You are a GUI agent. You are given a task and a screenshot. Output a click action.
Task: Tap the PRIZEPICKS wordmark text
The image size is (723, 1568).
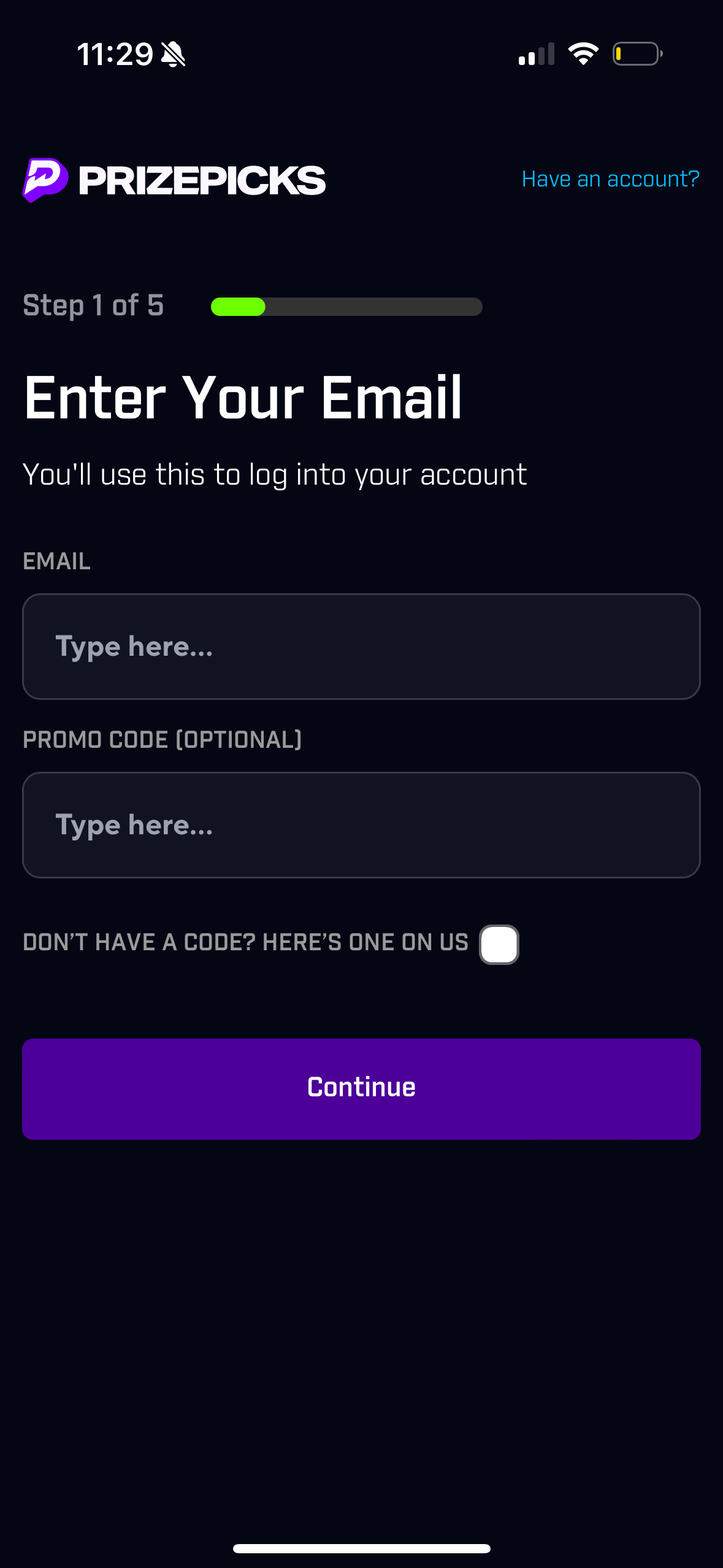pos(202,181)
